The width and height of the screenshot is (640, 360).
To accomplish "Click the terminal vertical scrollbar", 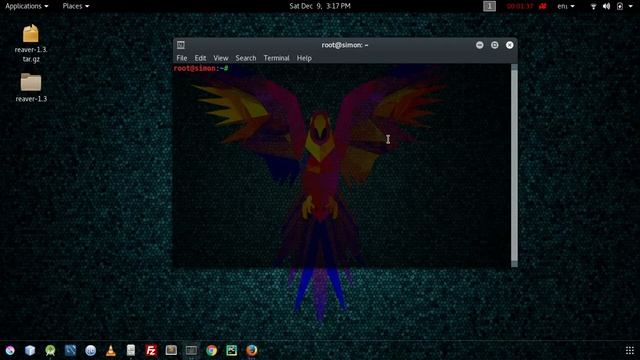I will click(x=514, y=165).
